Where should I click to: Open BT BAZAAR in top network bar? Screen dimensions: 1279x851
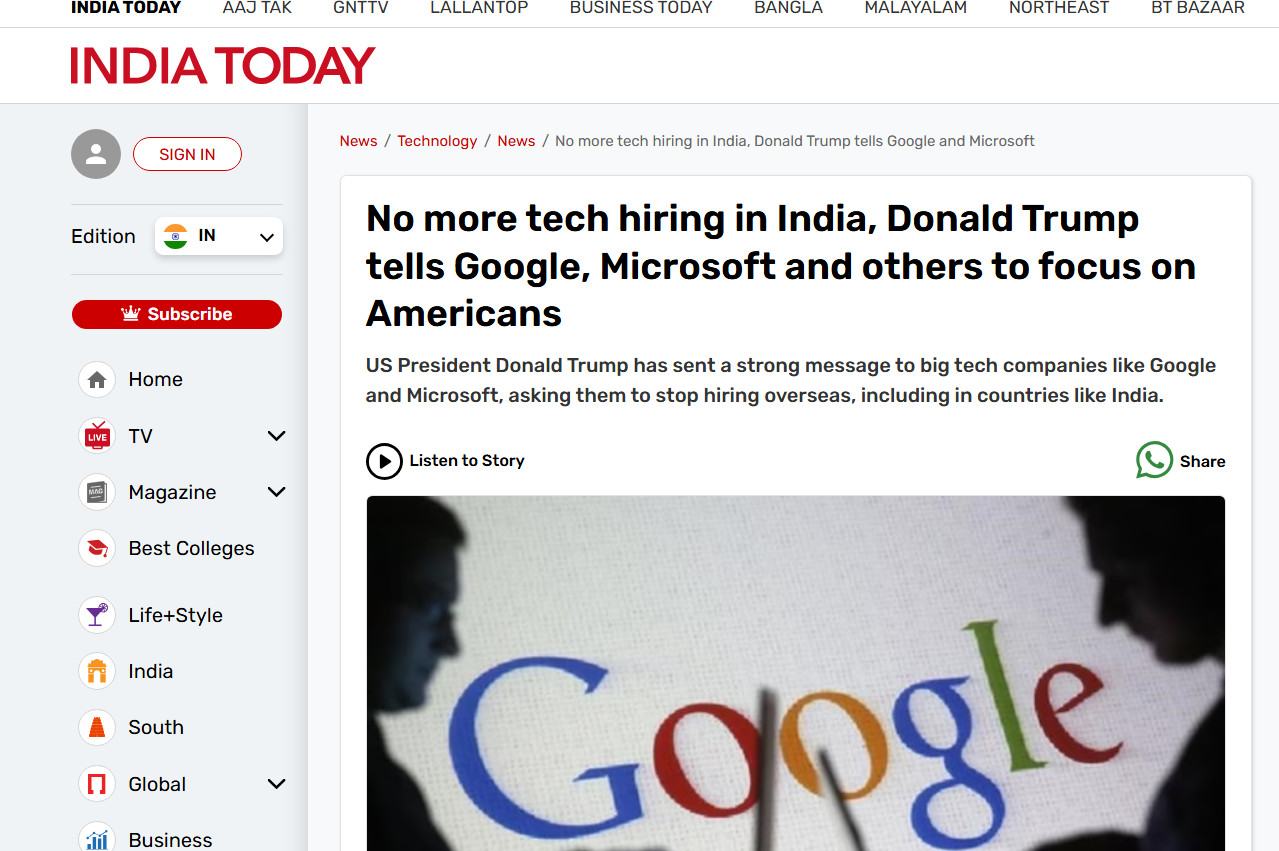pyautogui.click(x=1198, y=8)
